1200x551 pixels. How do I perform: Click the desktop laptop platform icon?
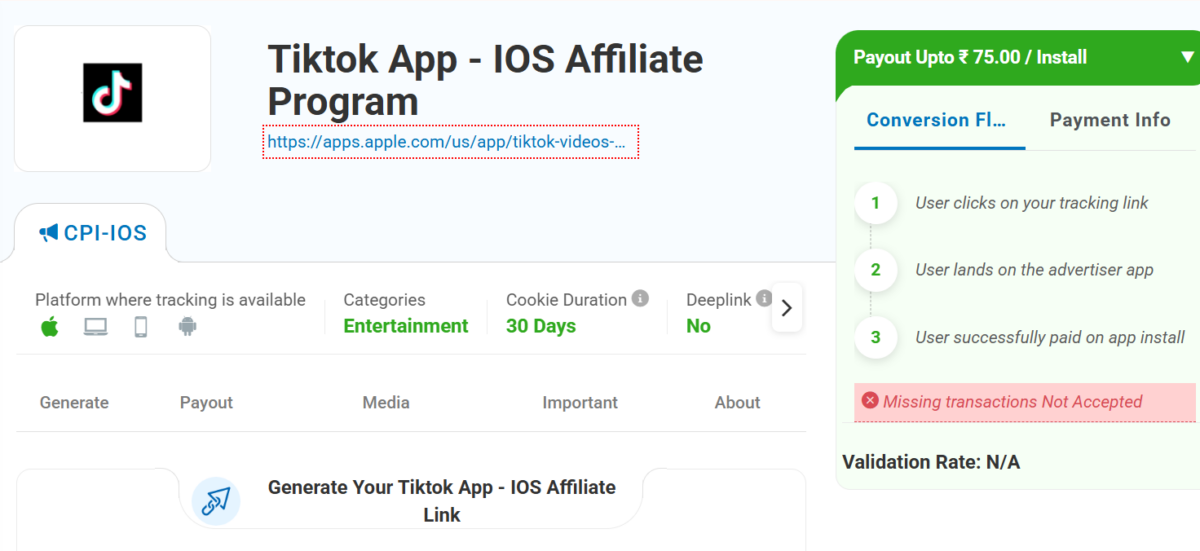click(95, 327)
